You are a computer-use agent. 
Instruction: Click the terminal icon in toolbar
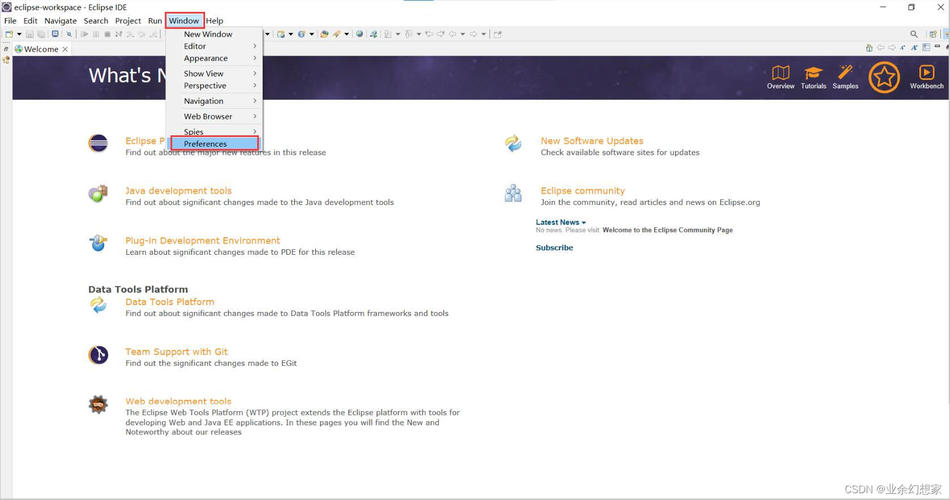55,34
